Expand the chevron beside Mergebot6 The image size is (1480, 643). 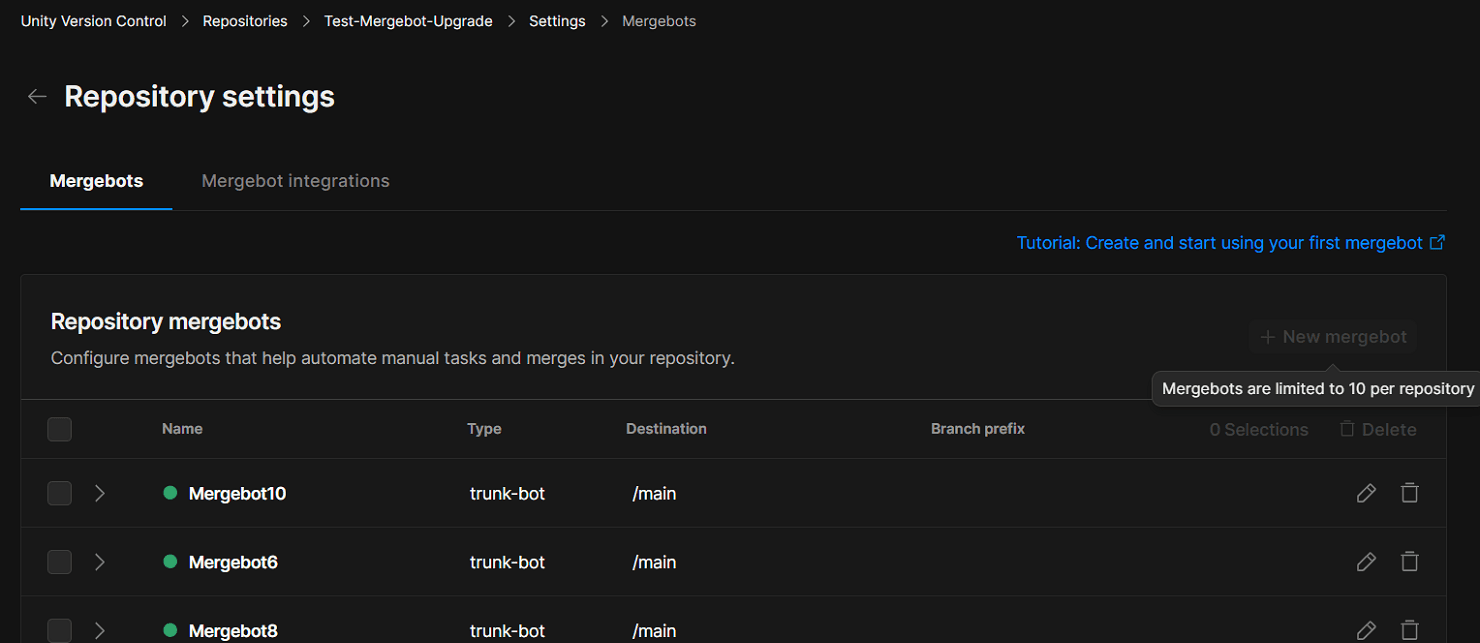(99, 562)
